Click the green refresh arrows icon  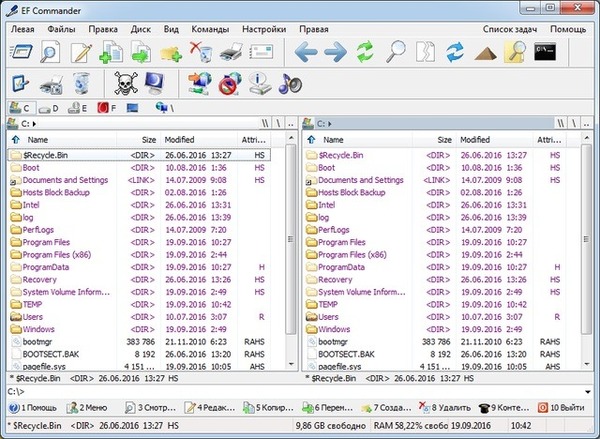[x=367, y=51]
